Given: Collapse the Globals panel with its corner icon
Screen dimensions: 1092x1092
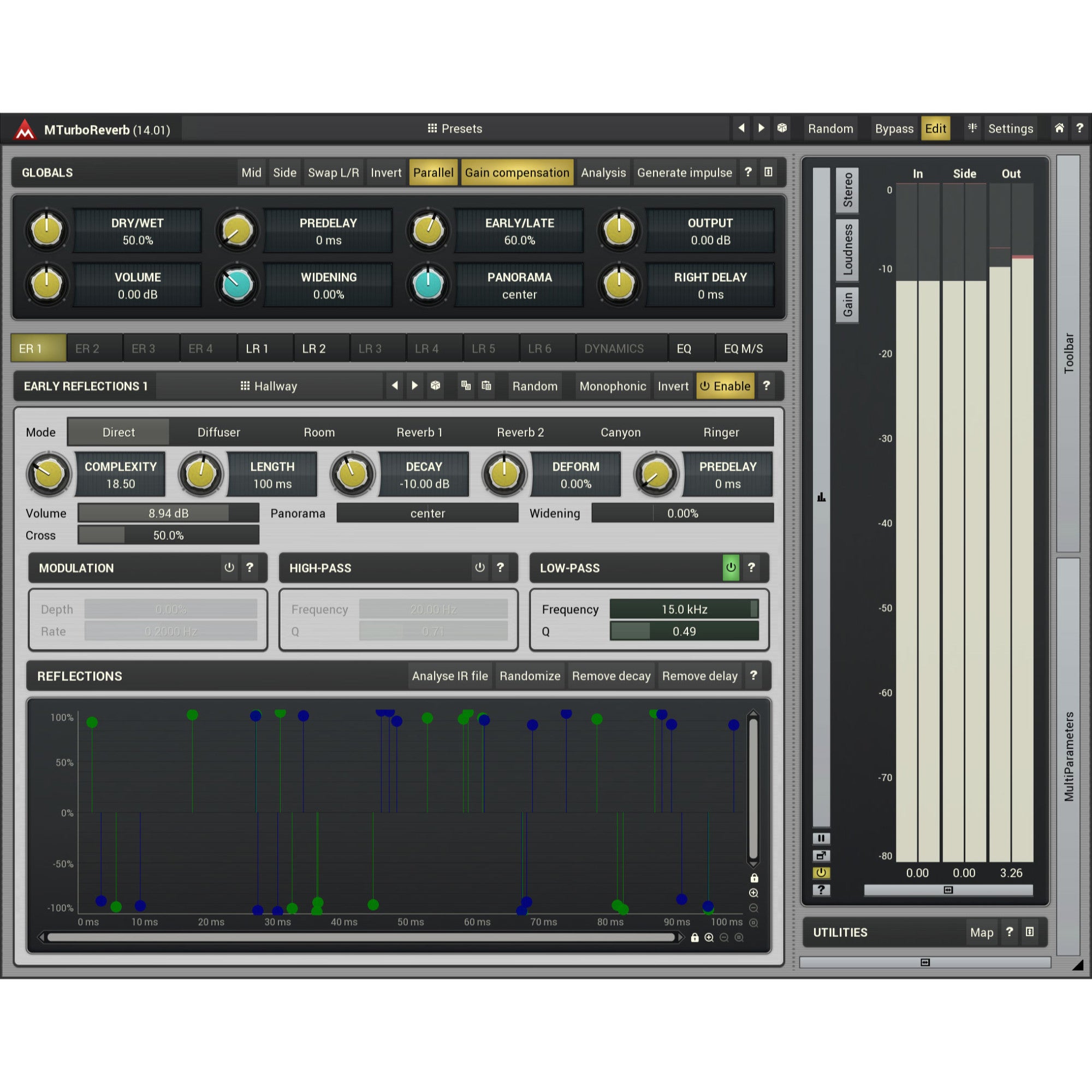Looking at the screenshot, I should (x=769, y=172).
